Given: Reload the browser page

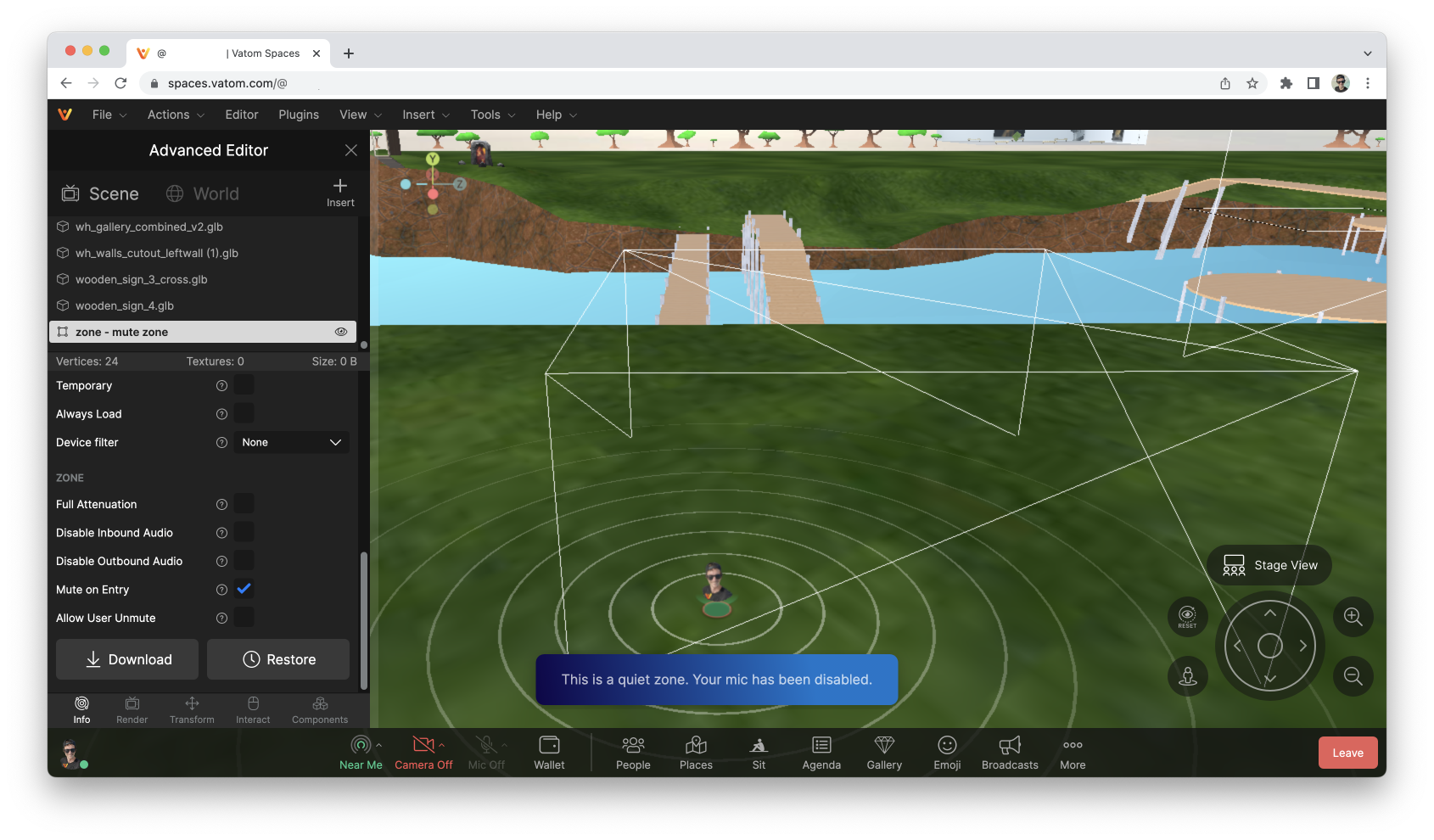Looking at the screenshot, I should point(120,83).
